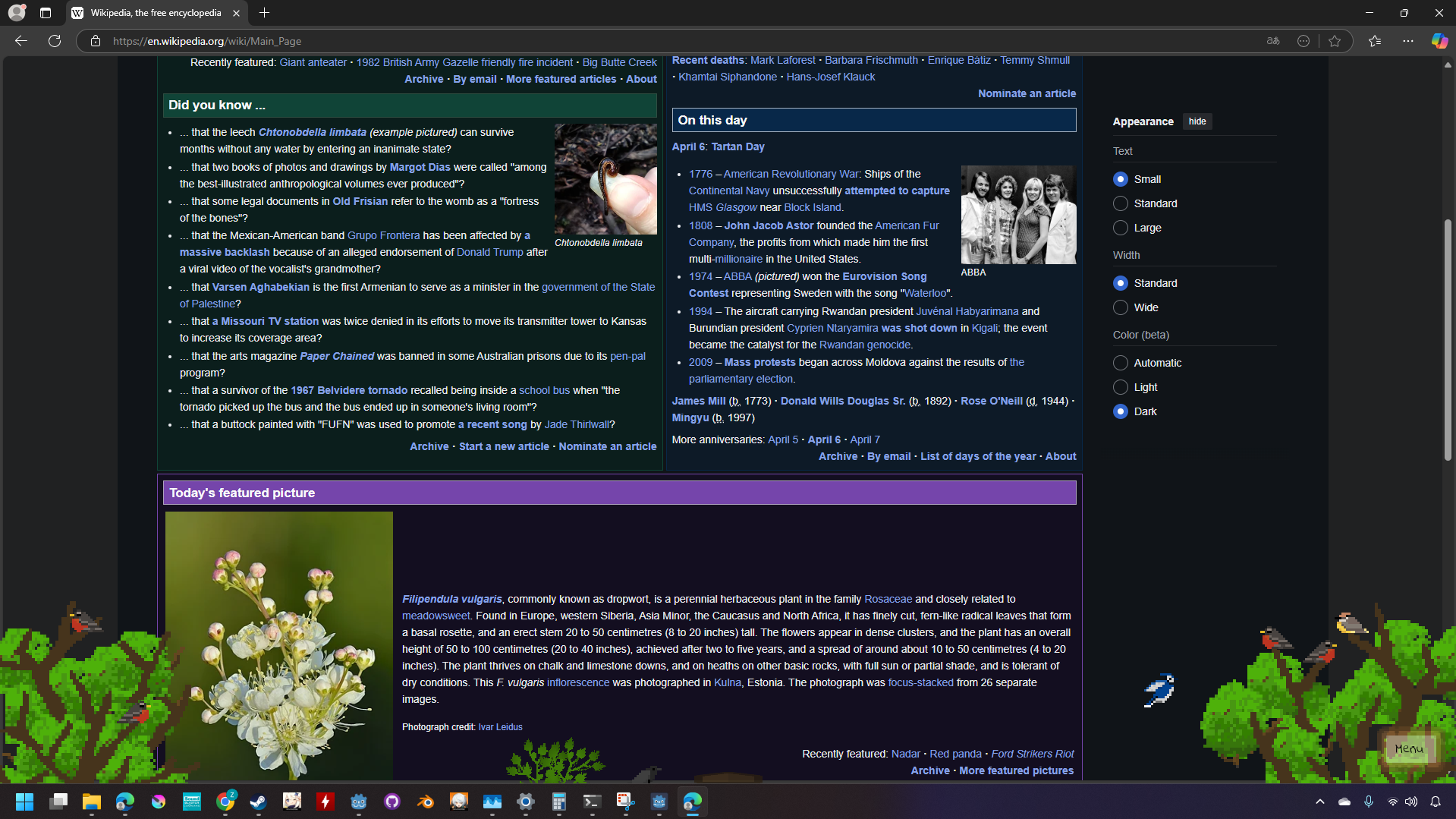The height and width of the screenshot is (819, 1456).
Task: Open the ABBA photo thumbnail
Action: click(1018, 215)
